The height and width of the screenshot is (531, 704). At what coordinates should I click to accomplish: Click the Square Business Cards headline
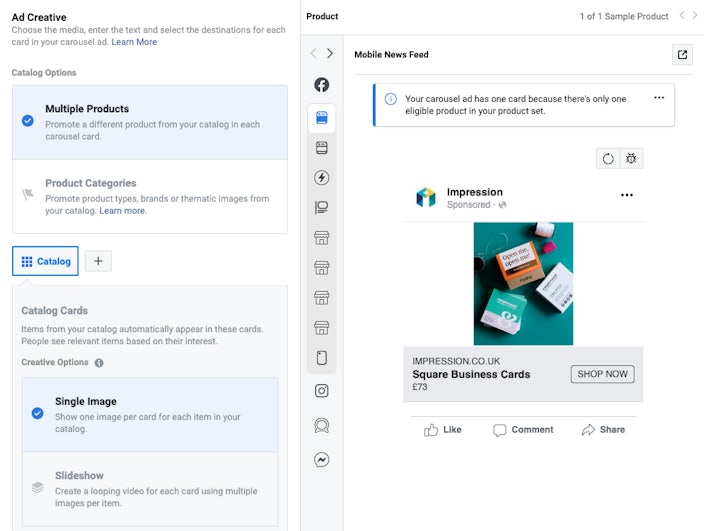coord(471,374)
